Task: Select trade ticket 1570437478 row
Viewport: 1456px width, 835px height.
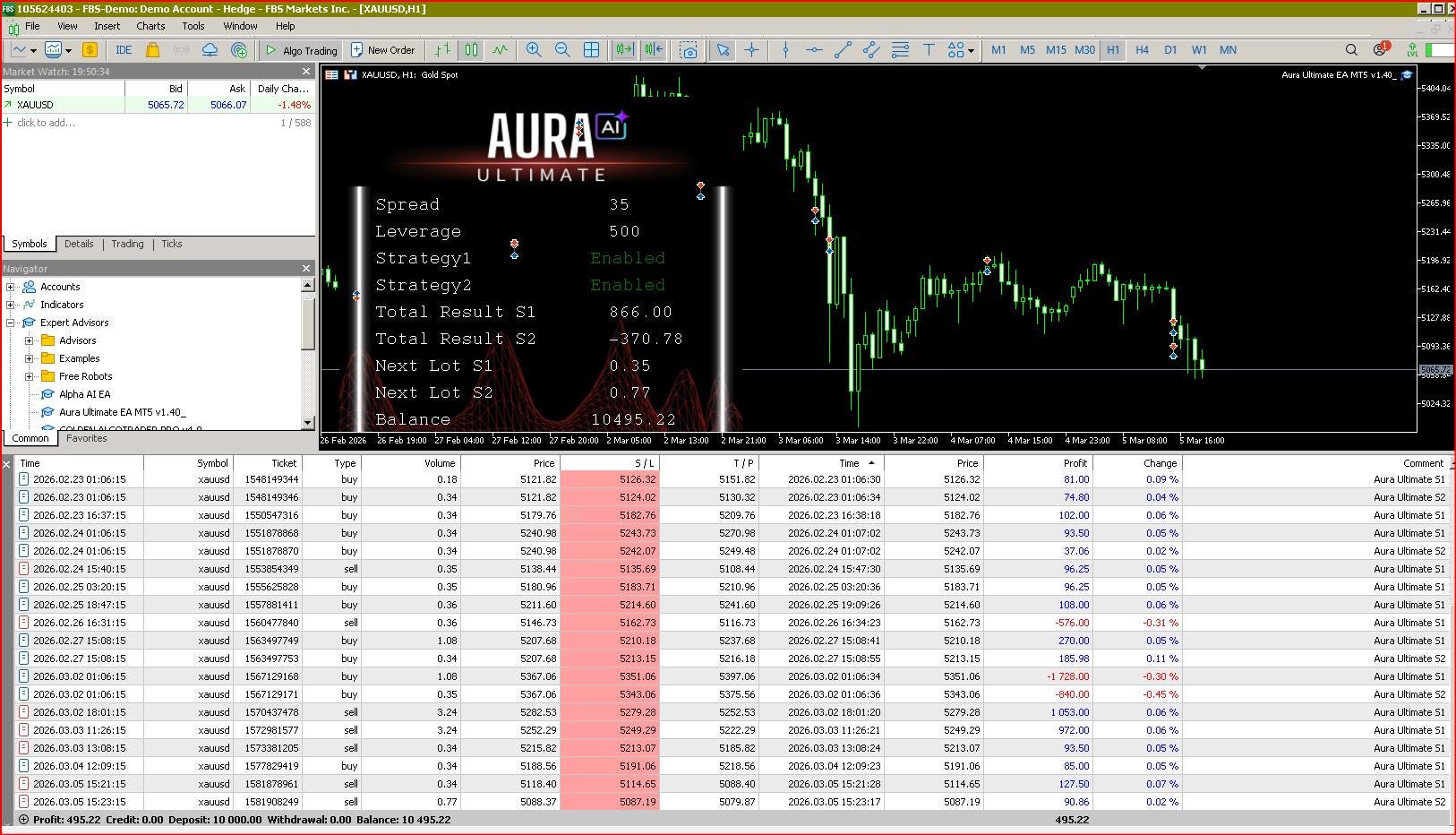Action: click(x=732, y=712)
